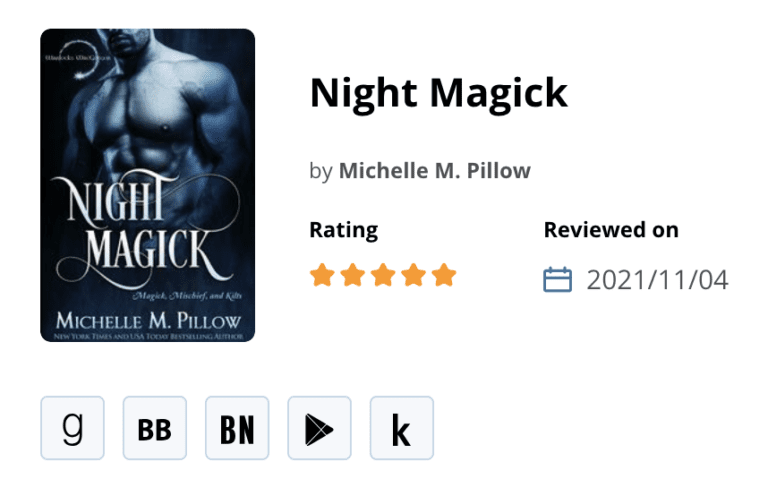Select the first rating star

[x=322, y=275]
